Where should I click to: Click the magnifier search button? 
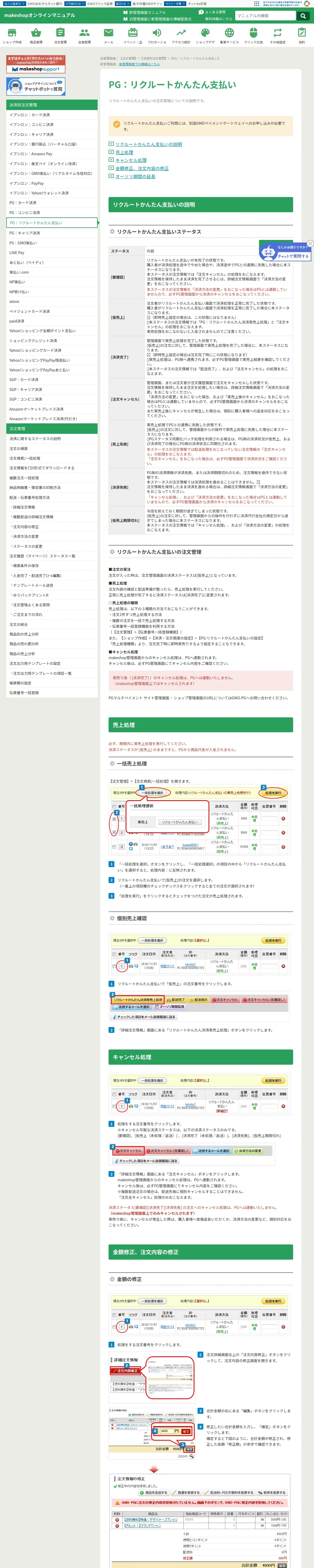pyautogui.click(x=303, y=16)
